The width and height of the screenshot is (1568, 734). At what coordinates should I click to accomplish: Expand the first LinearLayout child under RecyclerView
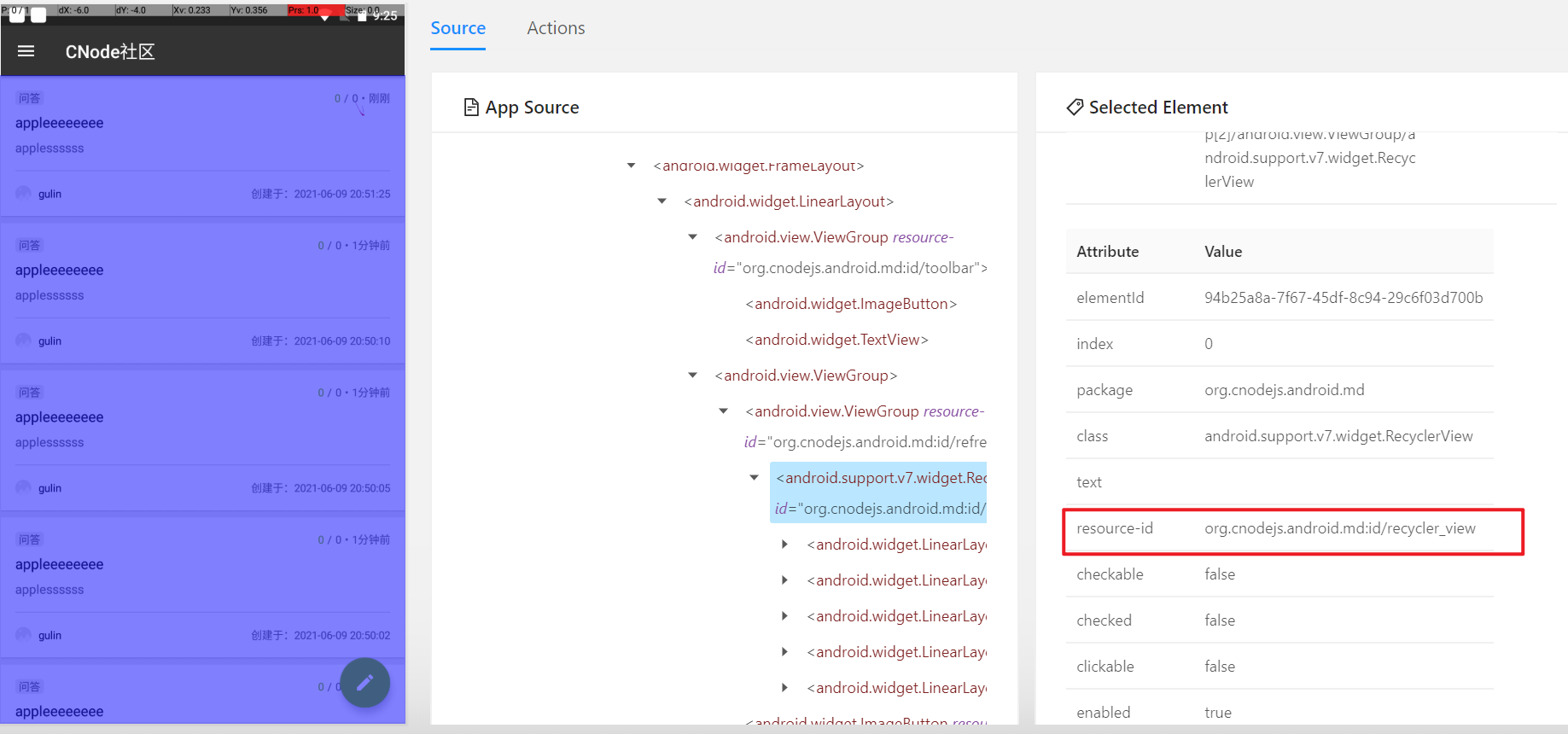(785, 545)
